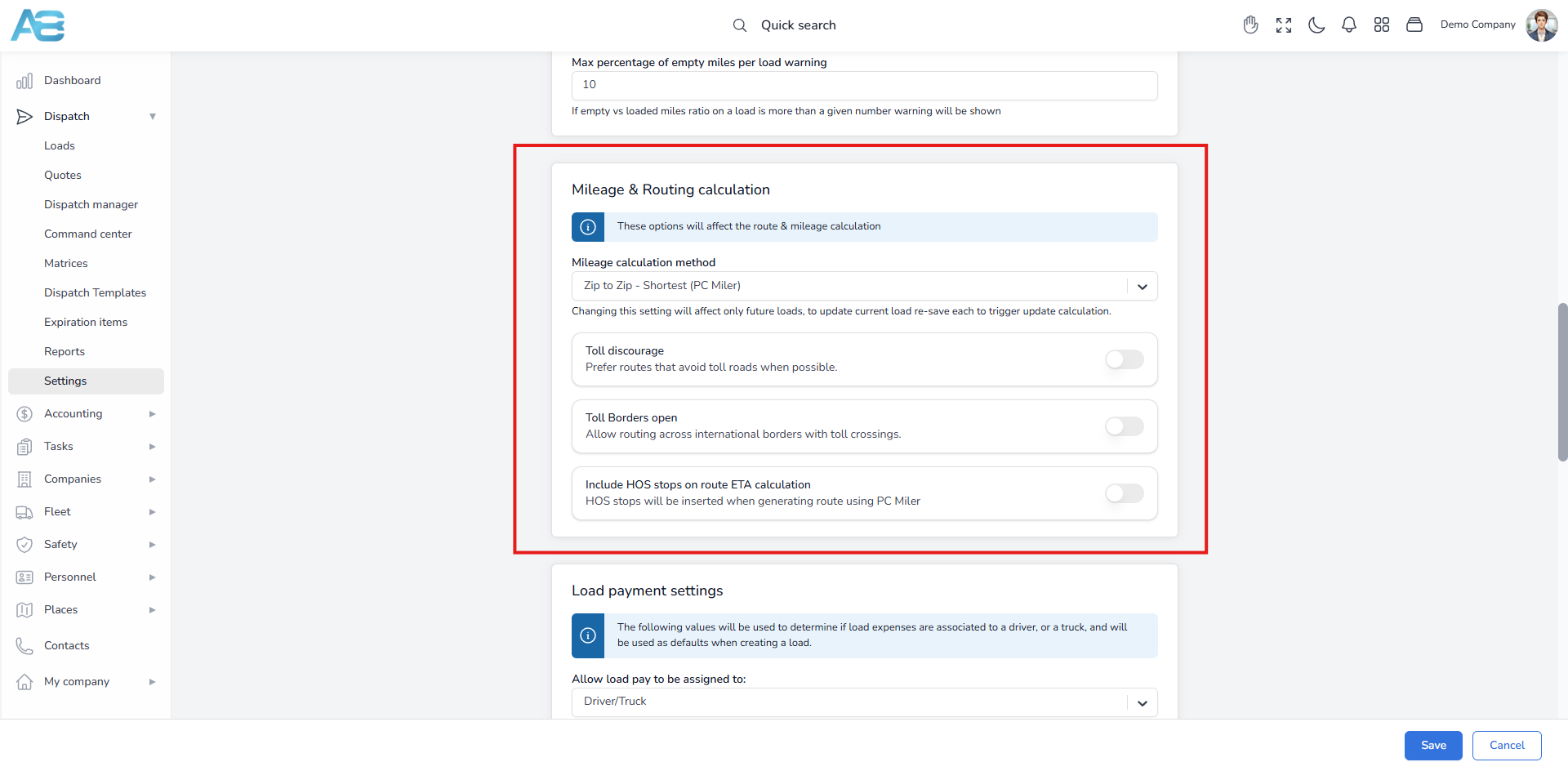The image size is (1568, 771).
Task: Enable the Toll discourage switch
Action: [x=1124, y=359]
